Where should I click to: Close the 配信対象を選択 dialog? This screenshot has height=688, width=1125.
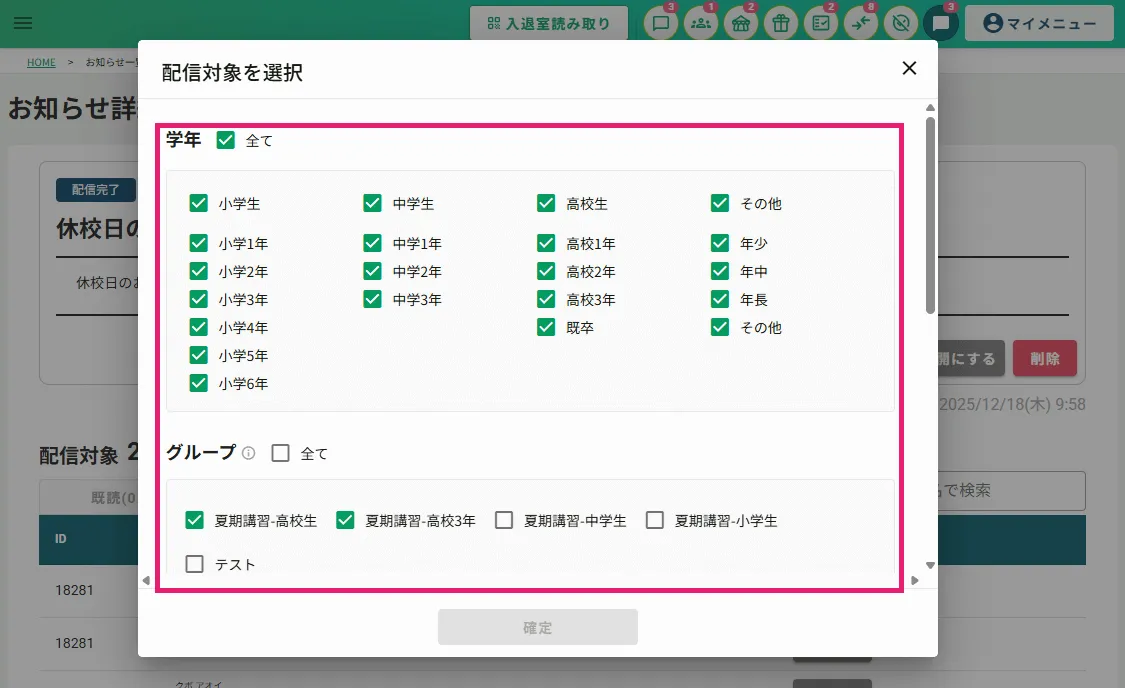click(x=909, y=69)
